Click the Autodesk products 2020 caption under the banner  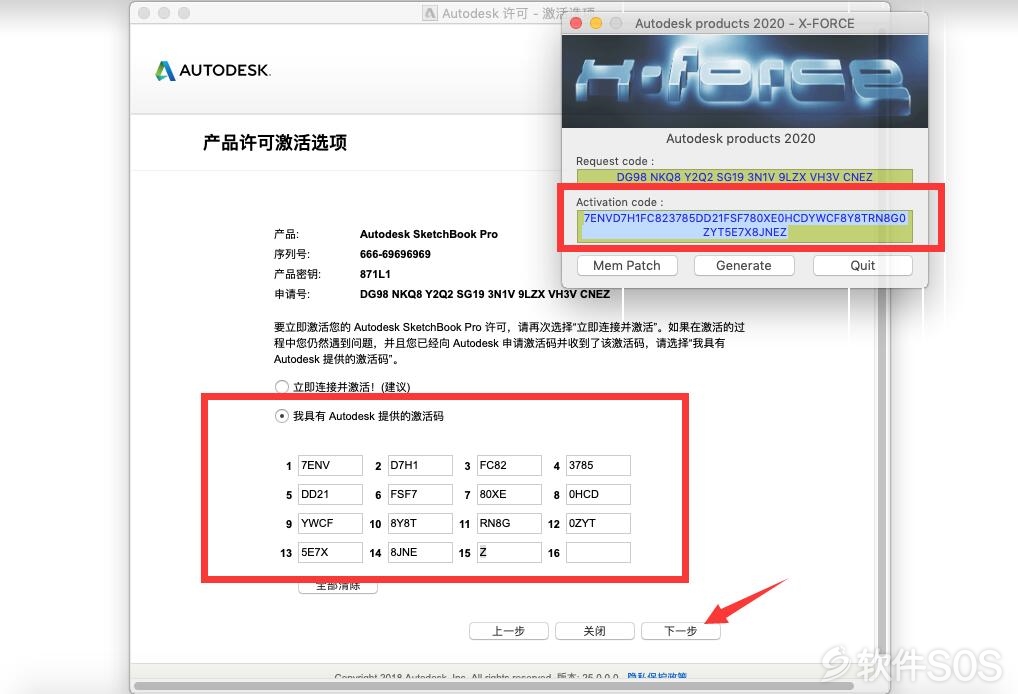pyautogui.click(x=741, y=138)
